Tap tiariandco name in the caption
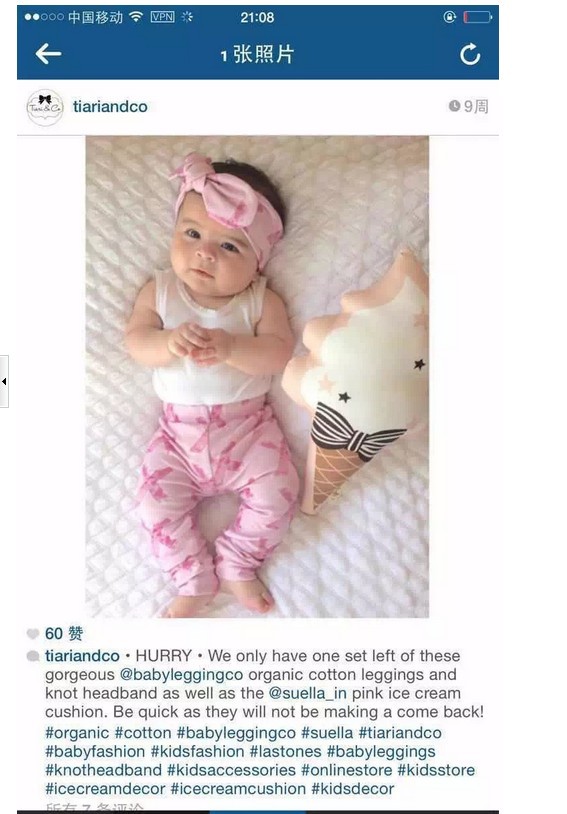 [82, 656]
